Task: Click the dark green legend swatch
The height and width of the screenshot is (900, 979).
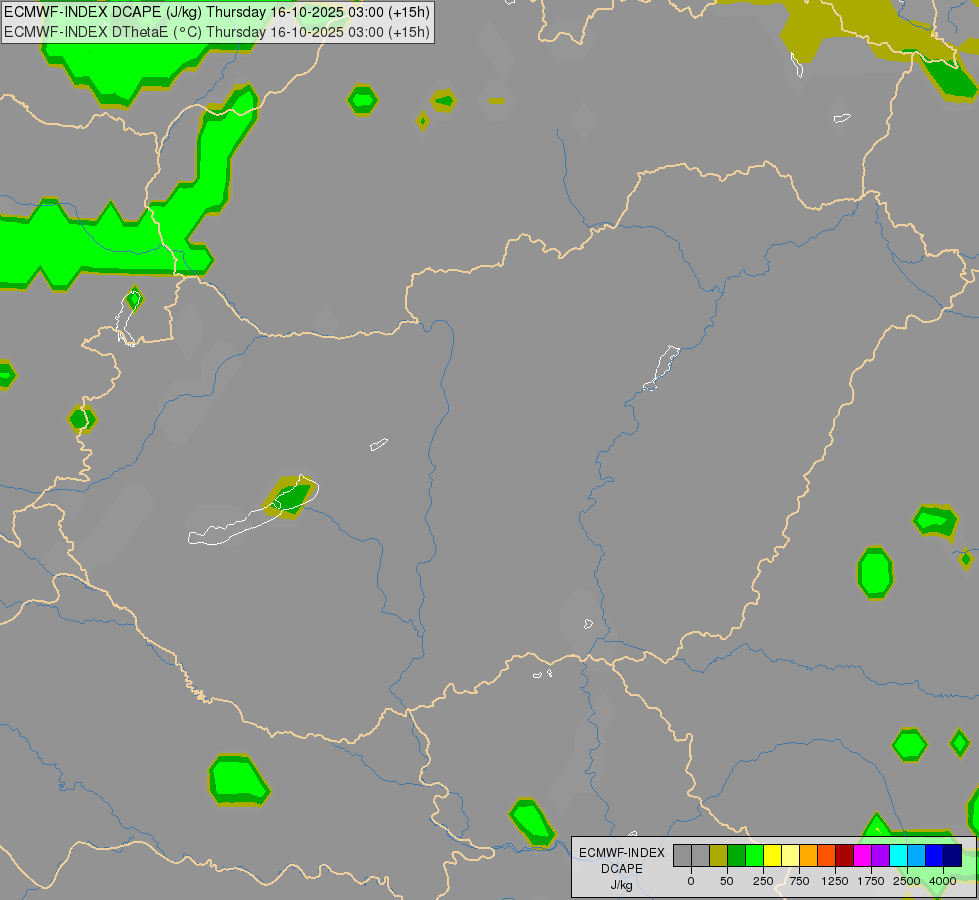Action: [x=736, y=855]
